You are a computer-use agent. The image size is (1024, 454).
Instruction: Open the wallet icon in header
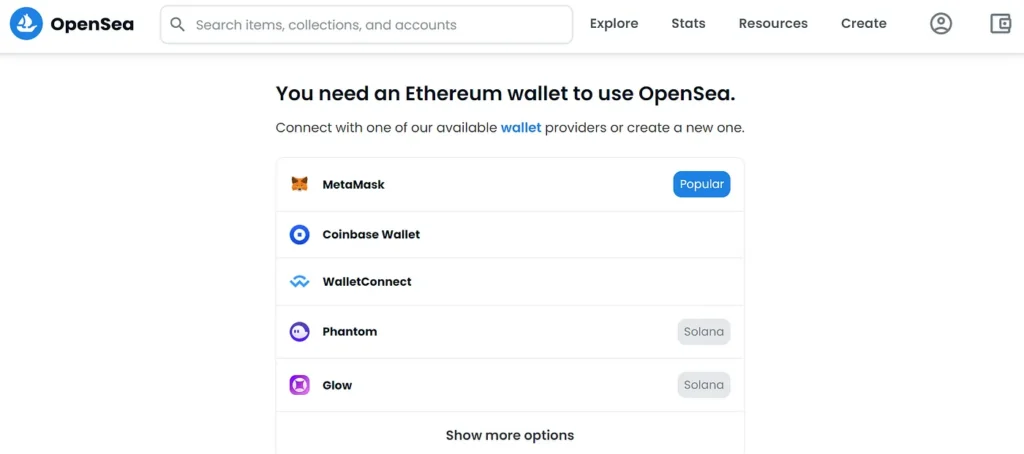click(1000, 24)
